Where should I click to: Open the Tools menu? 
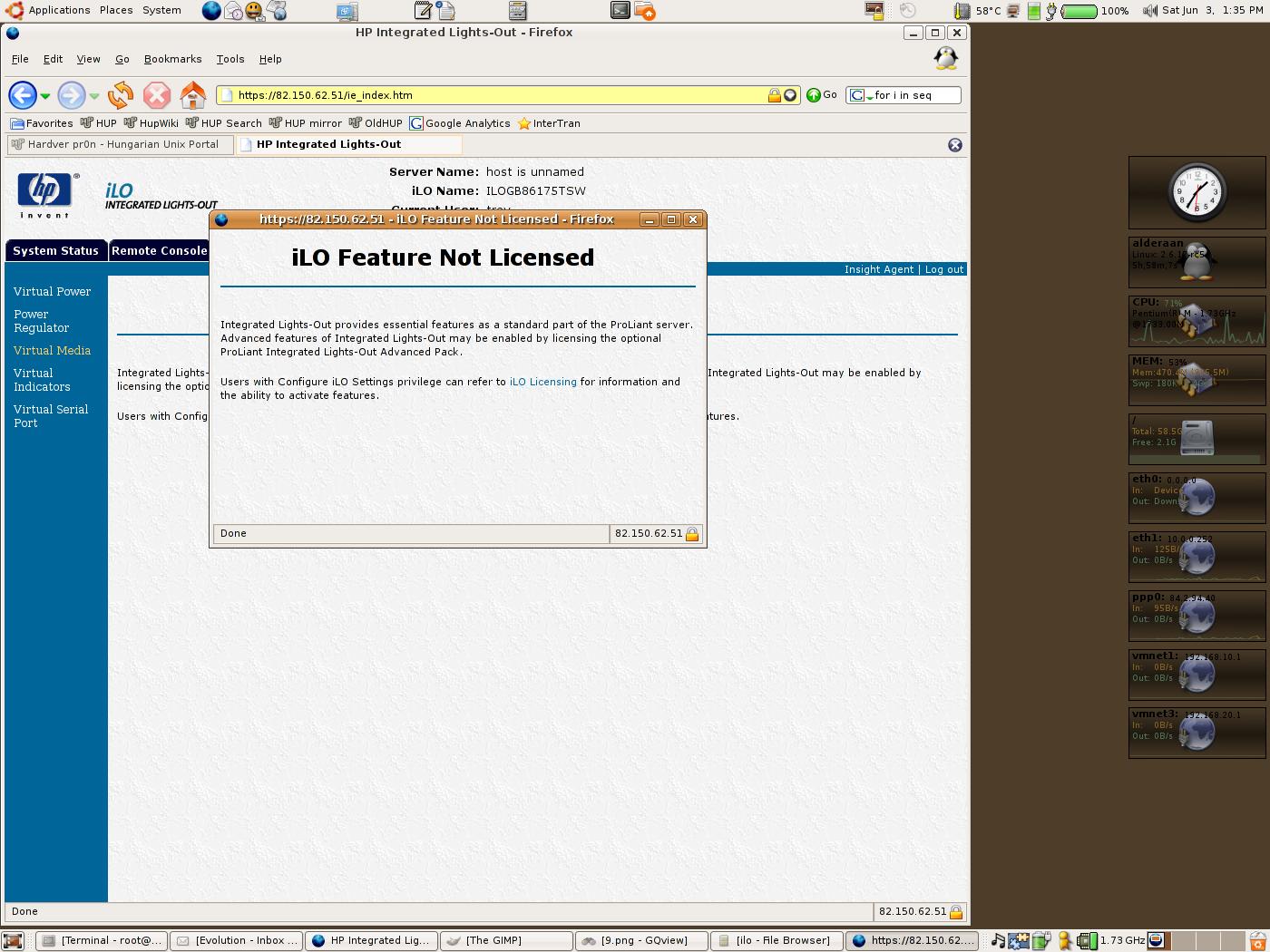230,59
